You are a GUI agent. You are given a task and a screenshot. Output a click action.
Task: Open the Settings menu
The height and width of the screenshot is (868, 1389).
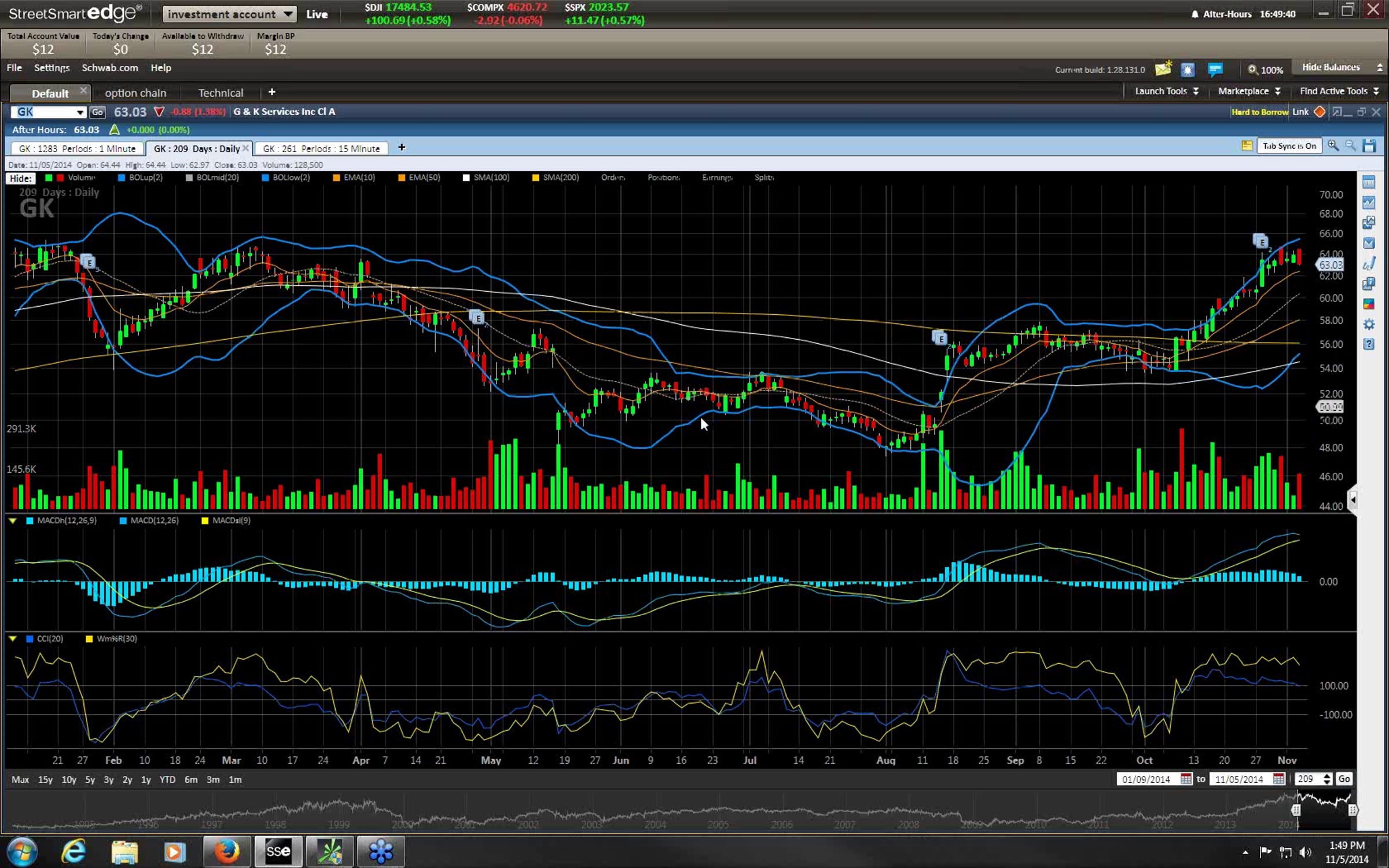52,68
